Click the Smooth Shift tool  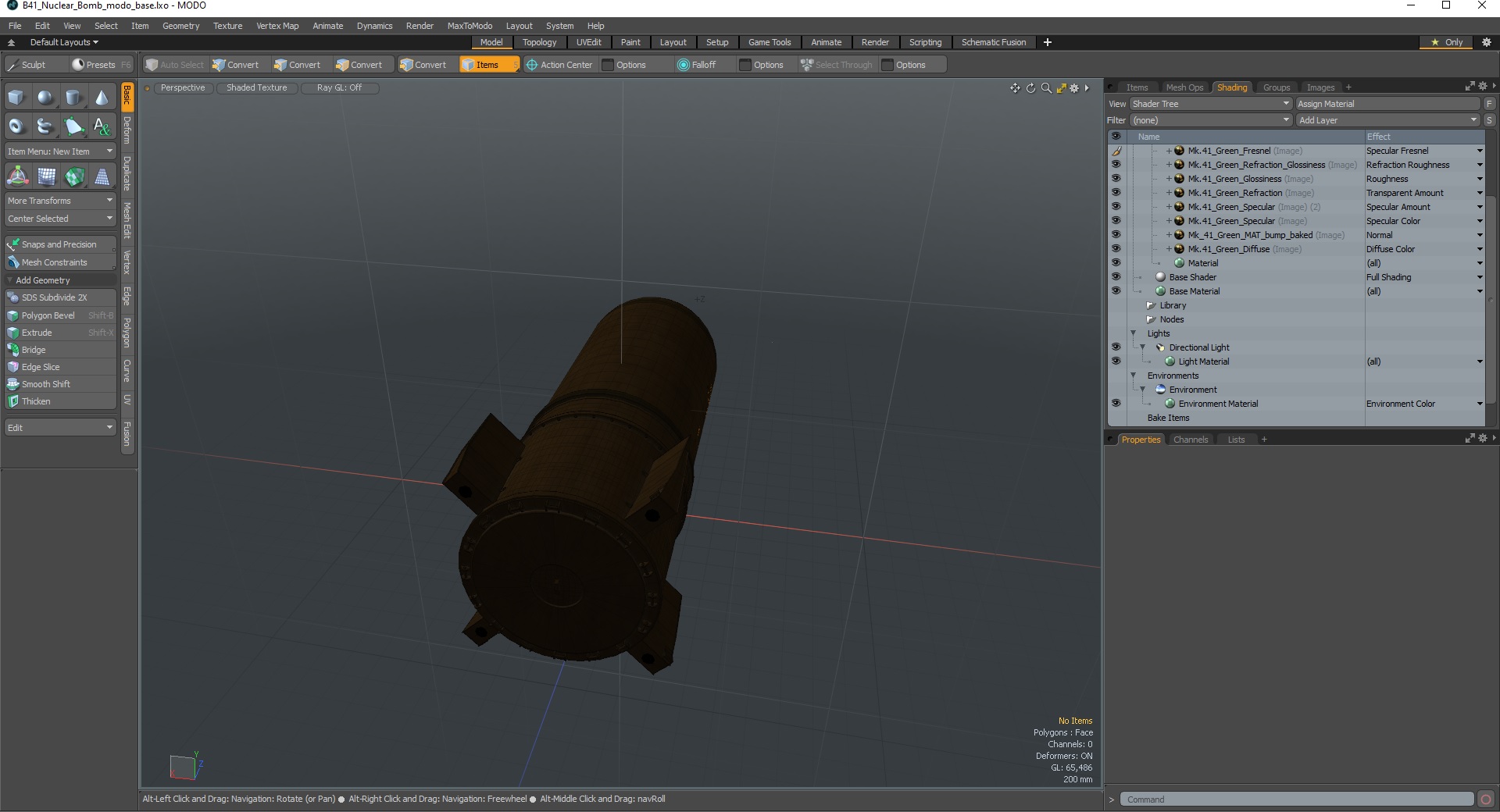pos(60,384)
